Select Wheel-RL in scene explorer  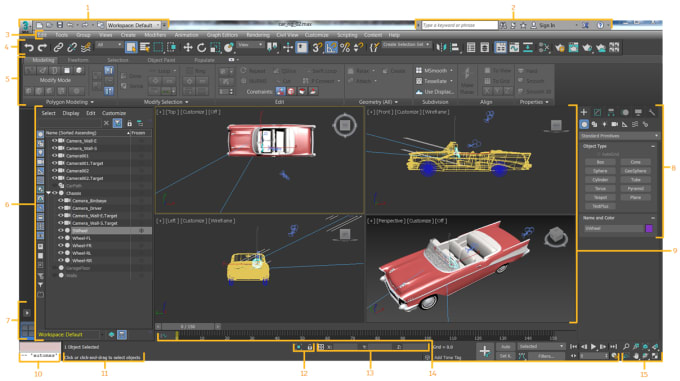tap(82, 253)
